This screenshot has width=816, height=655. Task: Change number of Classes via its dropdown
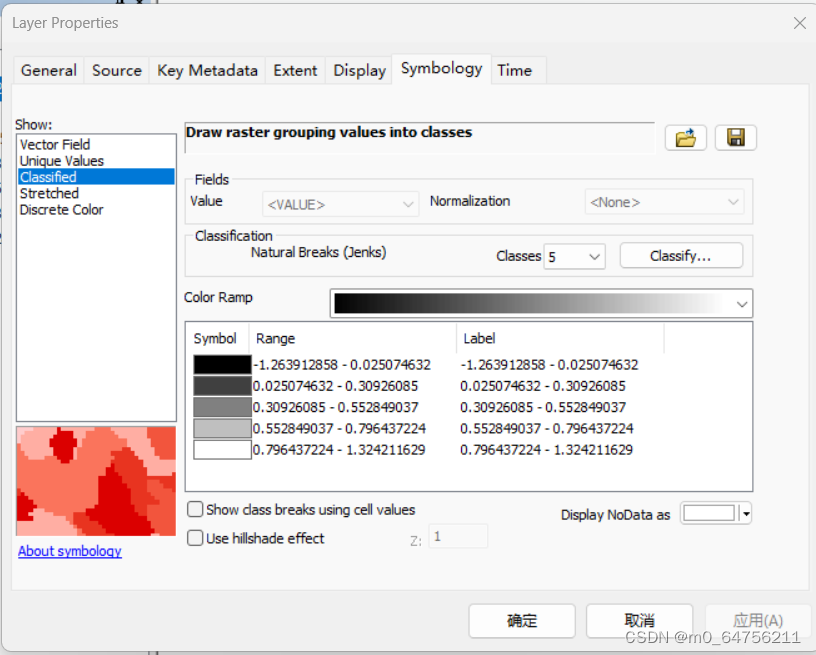coord(594,256)
